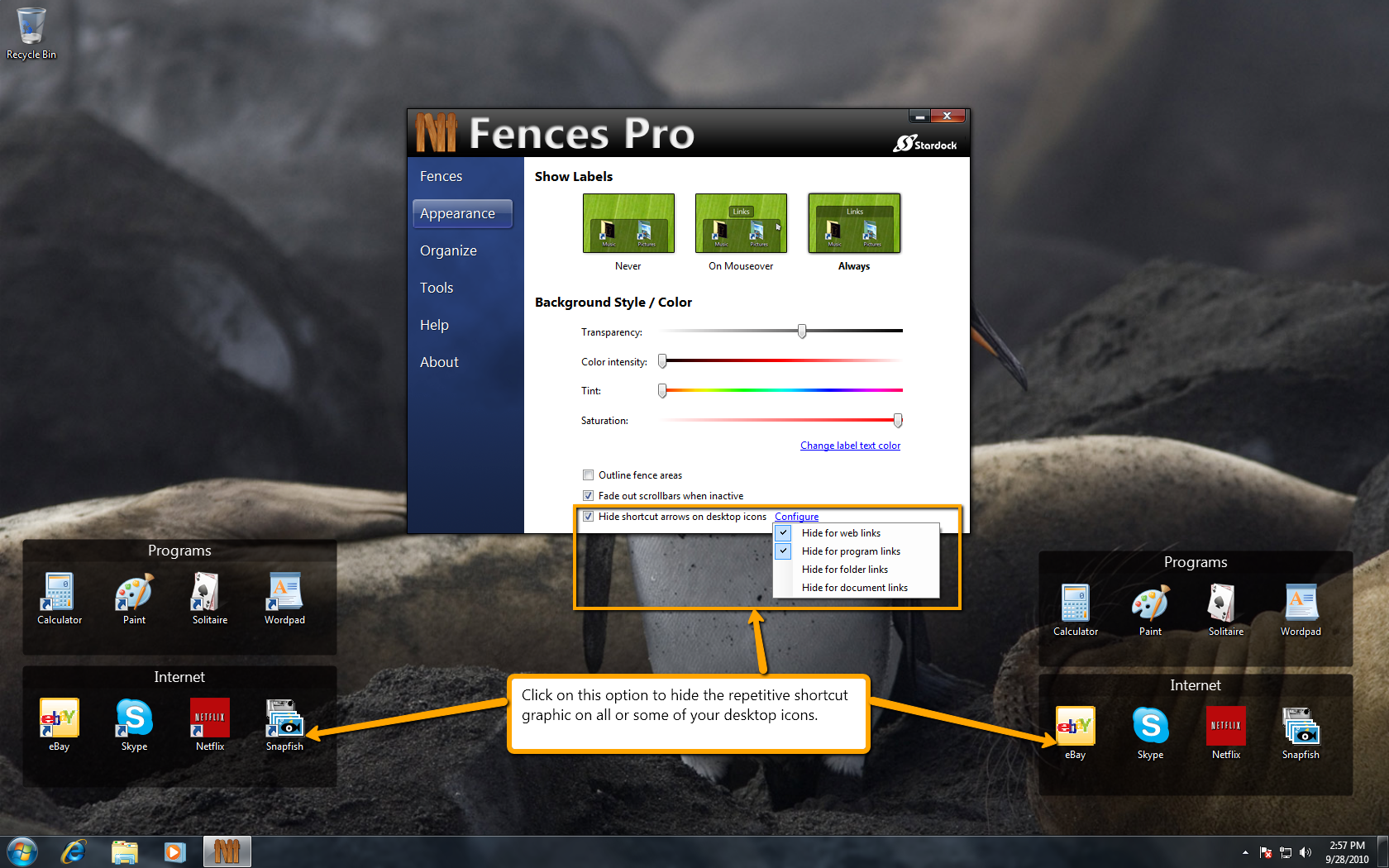Click eBay icon in right Internet fence
This screenshot has width=1389, height=868.
click(x=1075, y=732)
